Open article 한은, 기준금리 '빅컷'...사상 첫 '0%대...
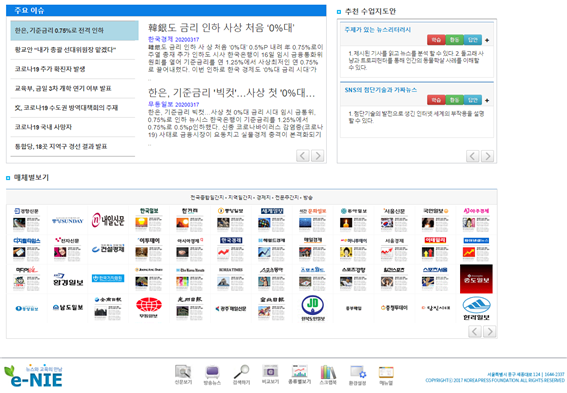The height and width of the screenshot is (393, 567). coord(231,93)
